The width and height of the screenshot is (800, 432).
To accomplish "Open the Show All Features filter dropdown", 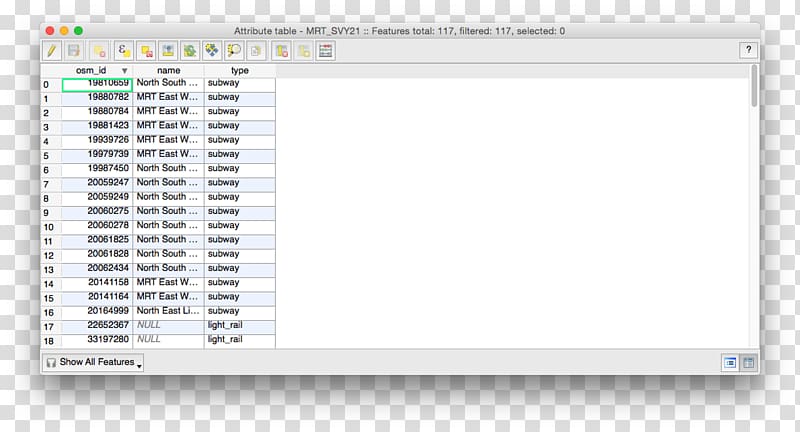I will (93, 362).
